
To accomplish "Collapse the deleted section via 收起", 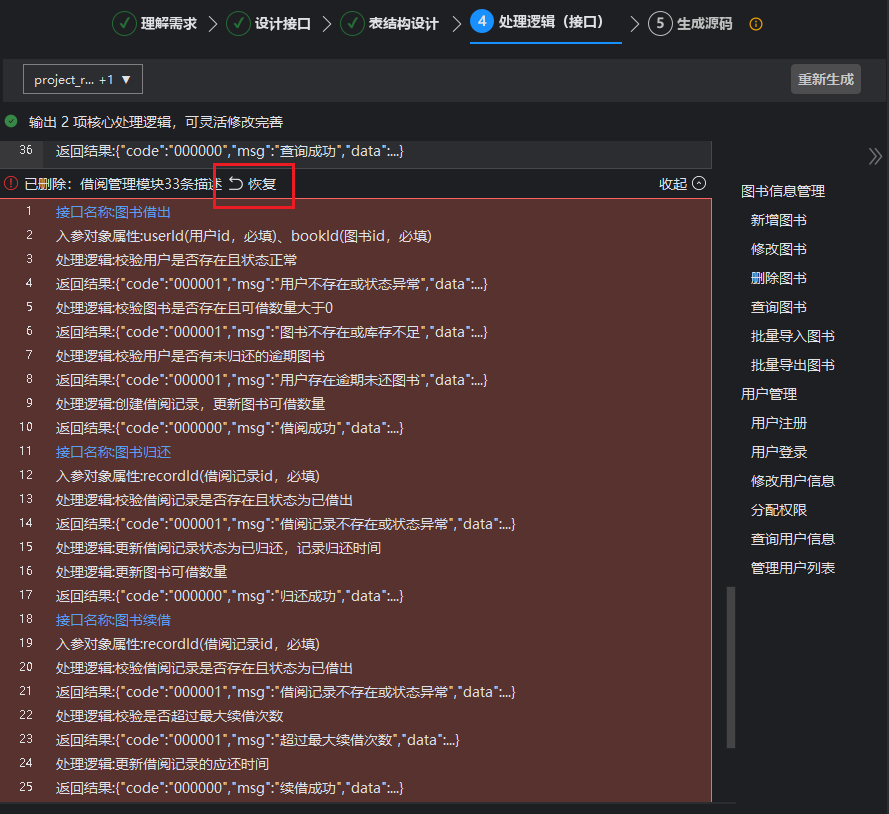I will click(x=682, y=183).
